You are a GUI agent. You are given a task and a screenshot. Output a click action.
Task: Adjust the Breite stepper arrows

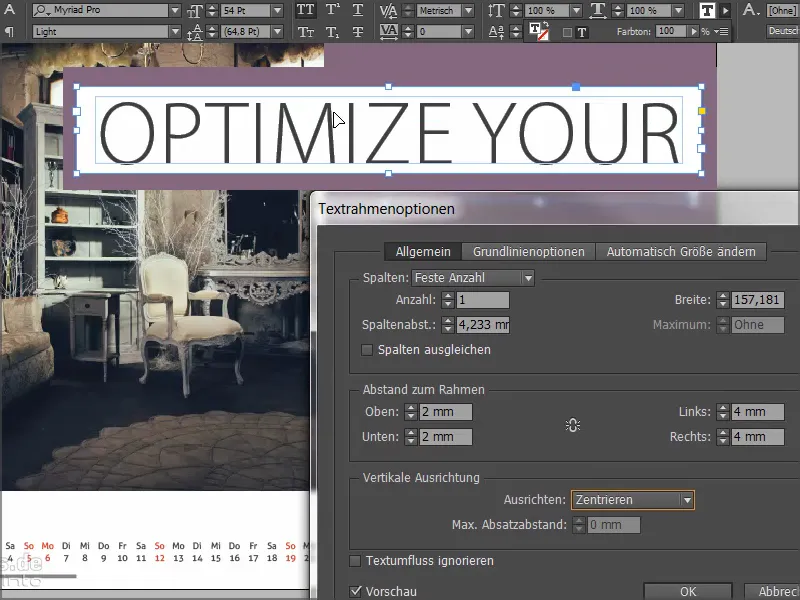(722, 300)
